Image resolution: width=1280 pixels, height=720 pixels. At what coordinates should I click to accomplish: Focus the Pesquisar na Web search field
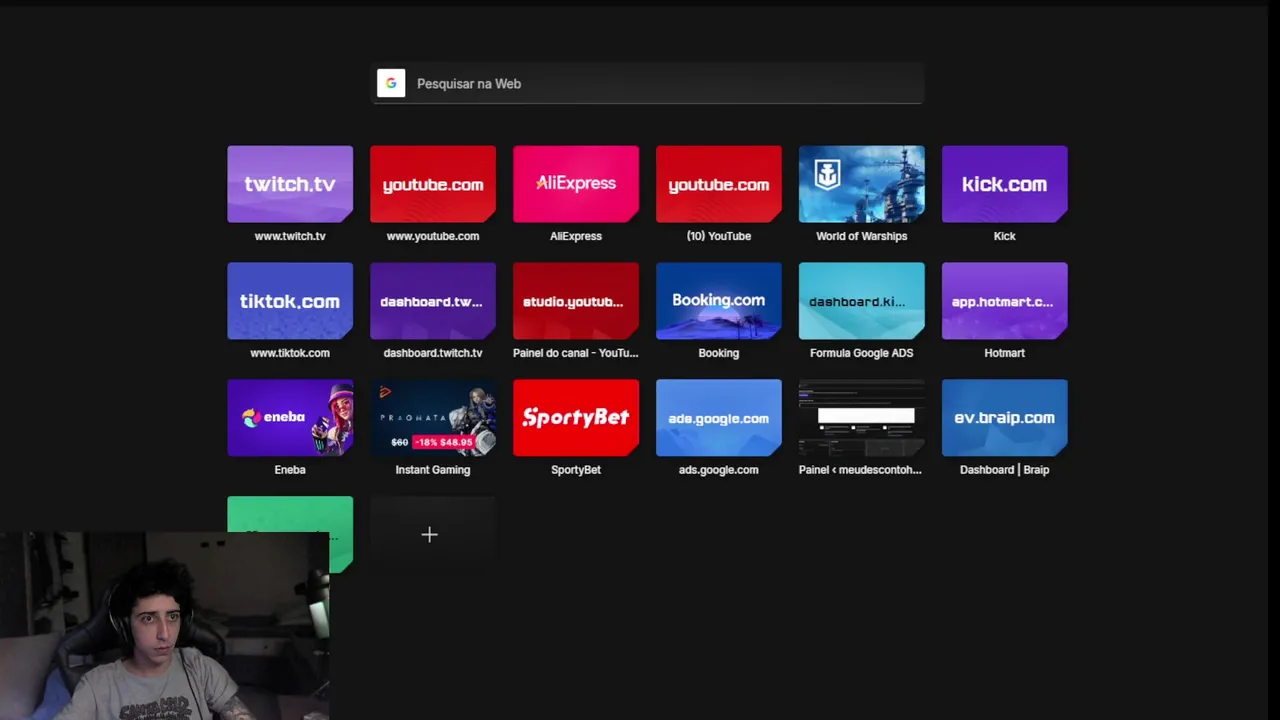pyautogui.click(x=647, y=84)
